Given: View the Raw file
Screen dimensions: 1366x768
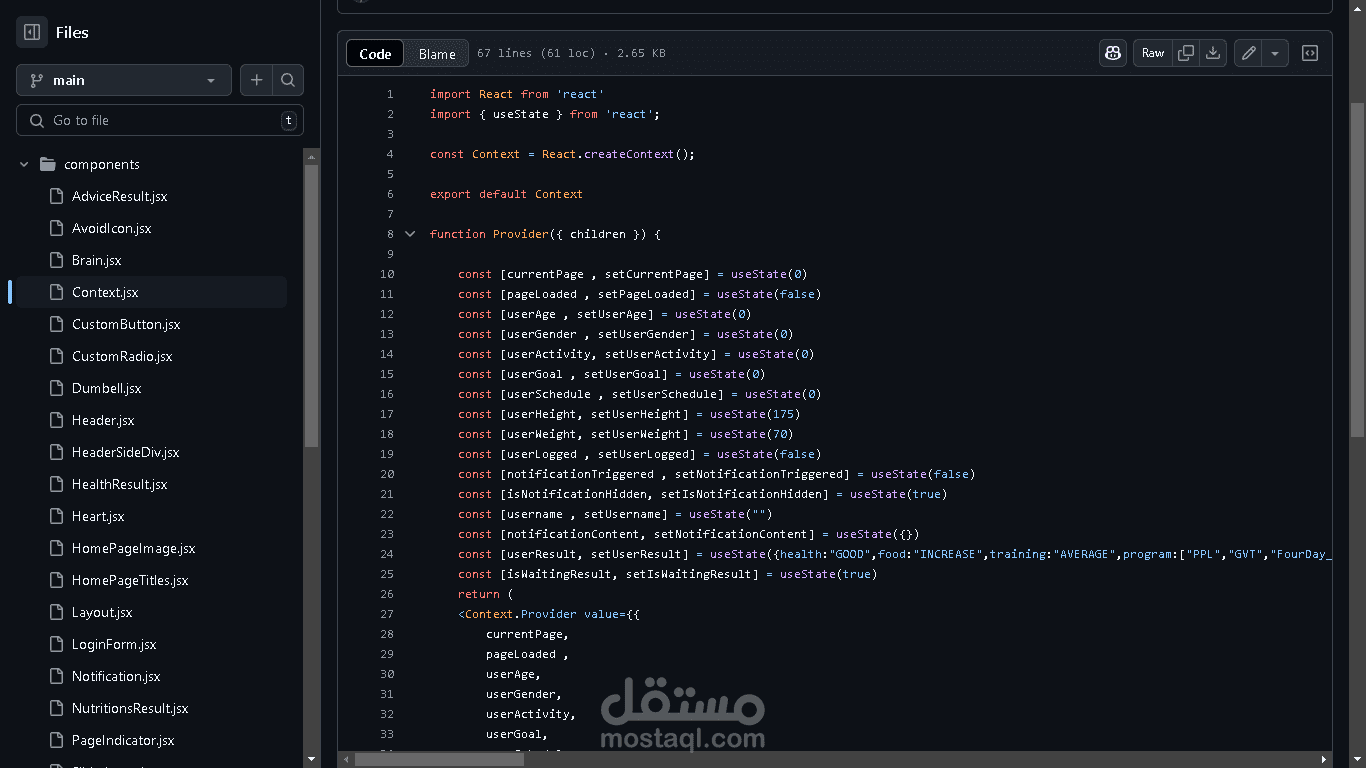Looking at the screenshot, I should click(1153, 53).
